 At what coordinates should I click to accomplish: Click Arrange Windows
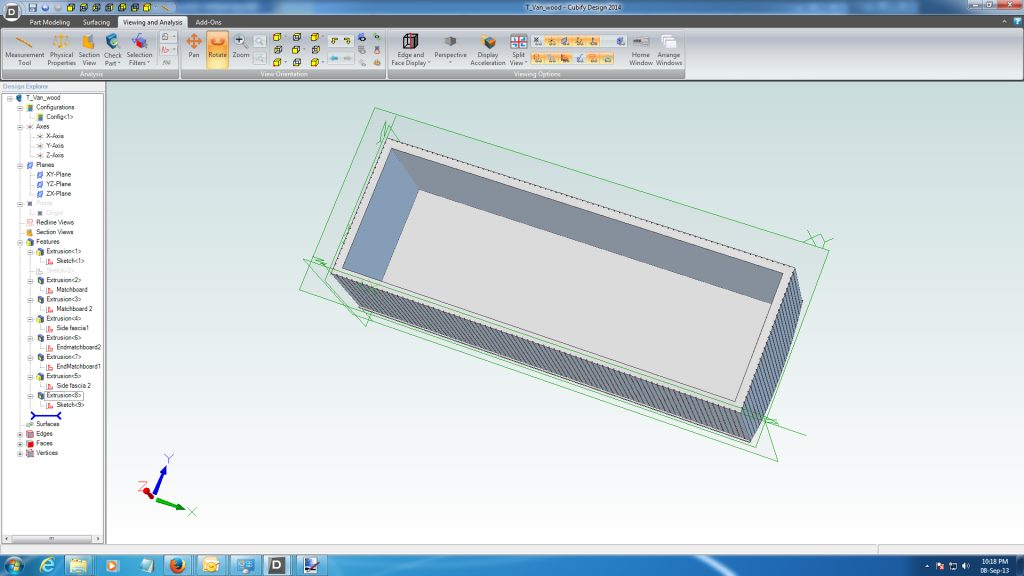click(x=668, y=48)
